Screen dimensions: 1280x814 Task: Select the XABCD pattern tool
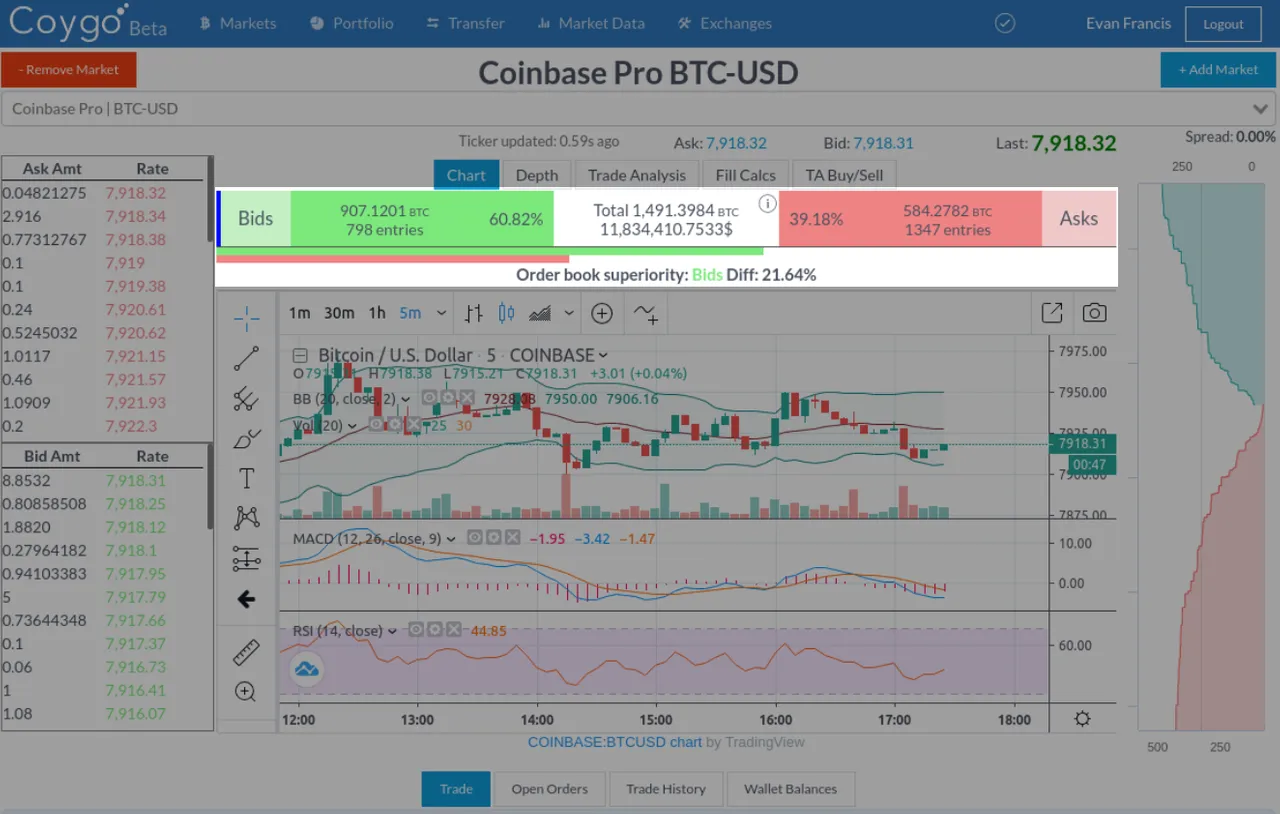click(246, 518)
